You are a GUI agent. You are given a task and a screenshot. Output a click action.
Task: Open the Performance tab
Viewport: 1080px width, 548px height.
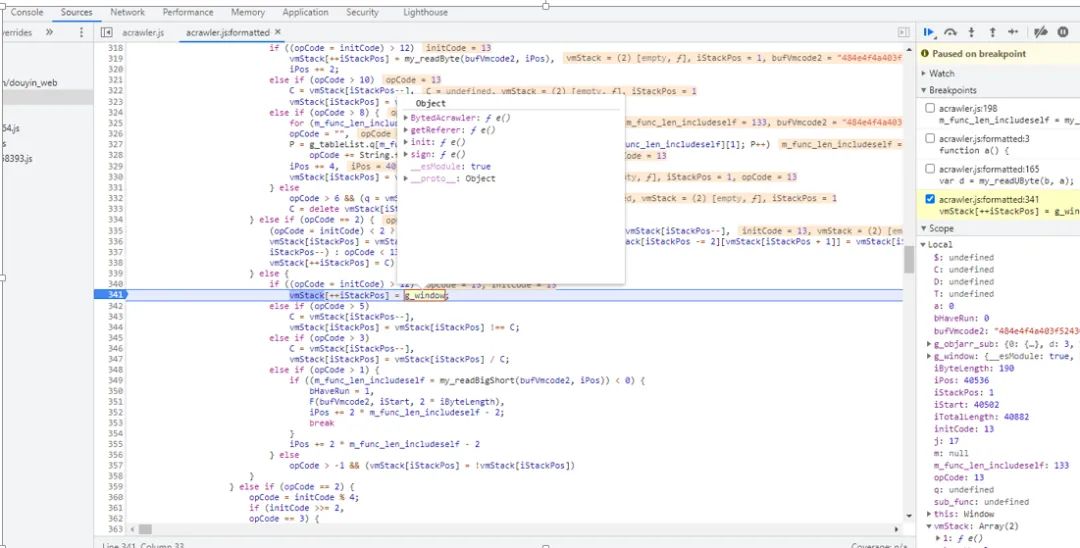188,12
